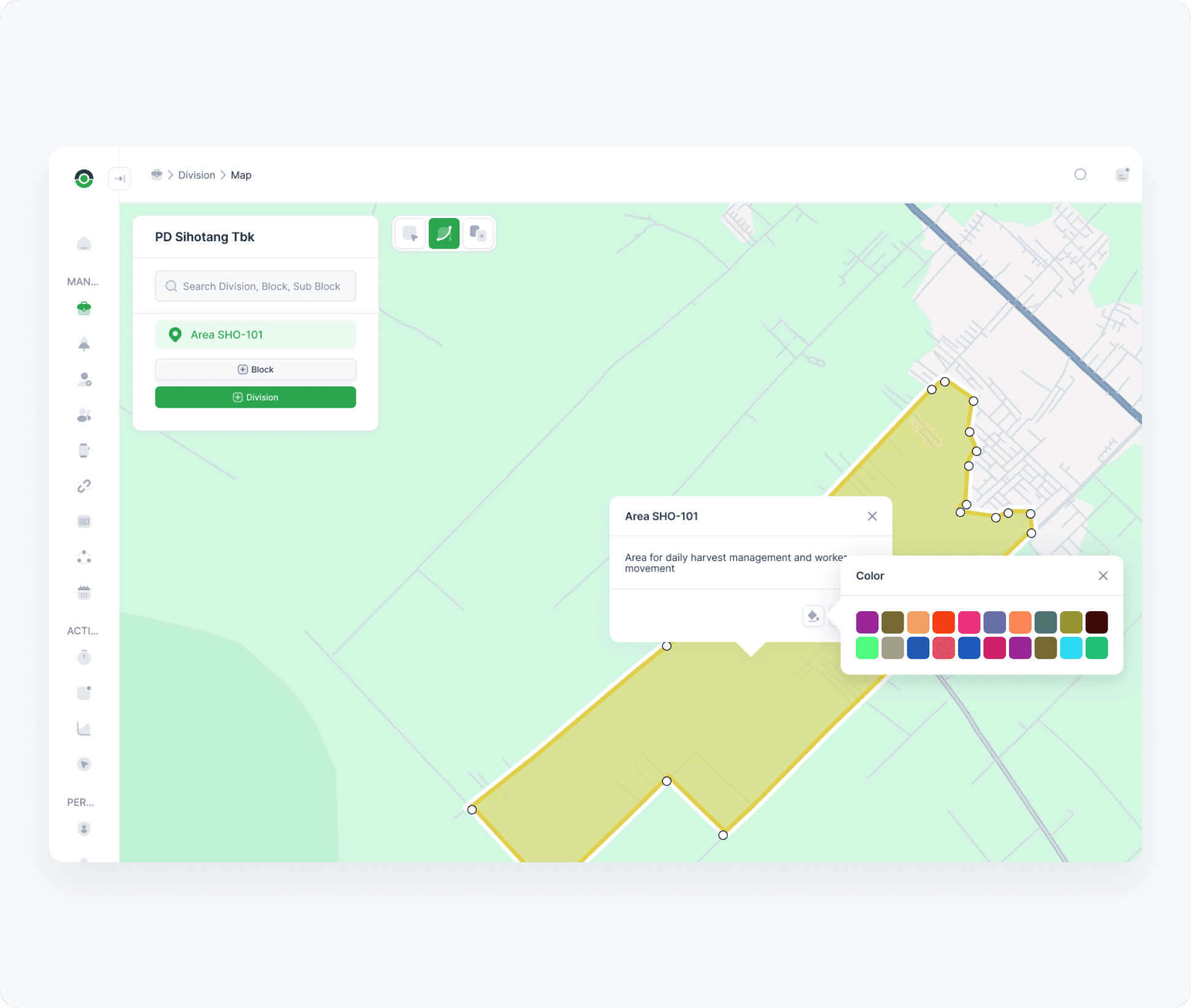Pick the cyan color swatch
This screenshot has width=1191, height=1008.
[1071, 648]
